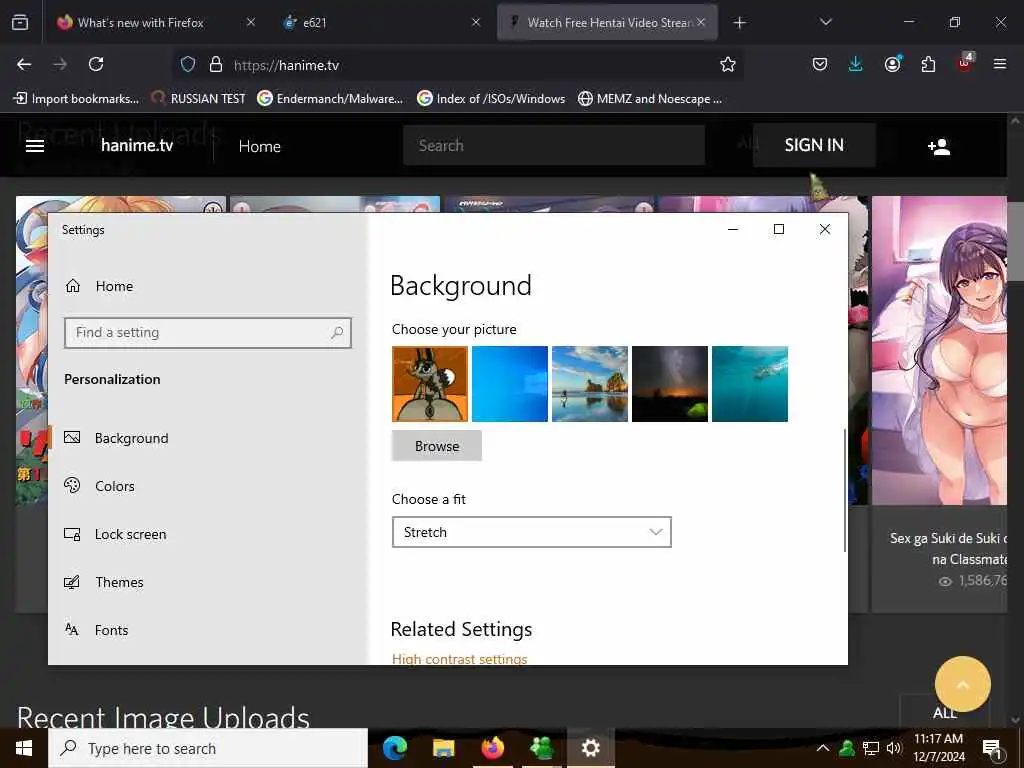Open the Firefox application menu
Viewport: 1024px width, 768px height.
1000,64
